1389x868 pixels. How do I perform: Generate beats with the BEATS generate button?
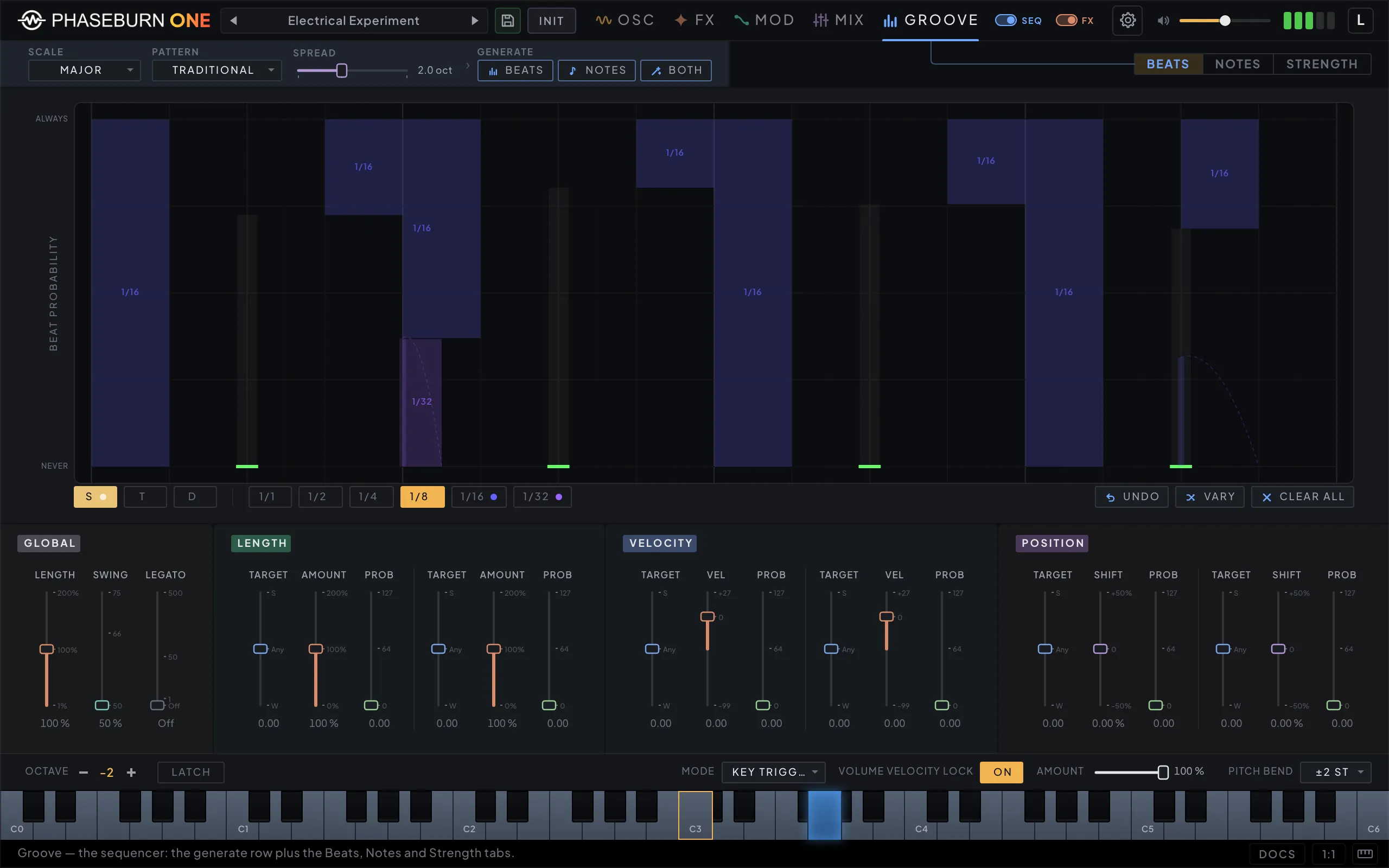tap(515, 71)
